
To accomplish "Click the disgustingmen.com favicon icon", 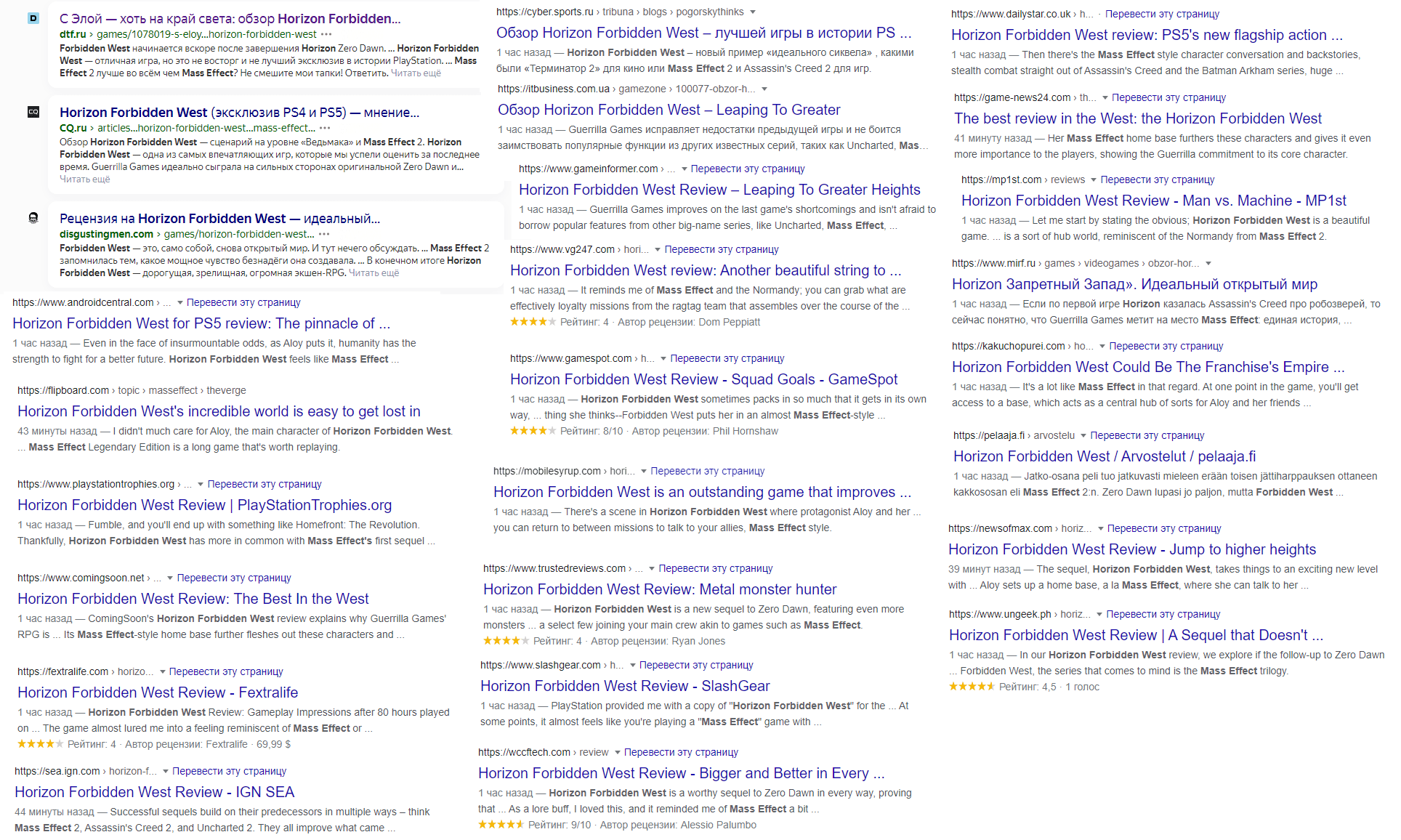I will click(33, 218).
